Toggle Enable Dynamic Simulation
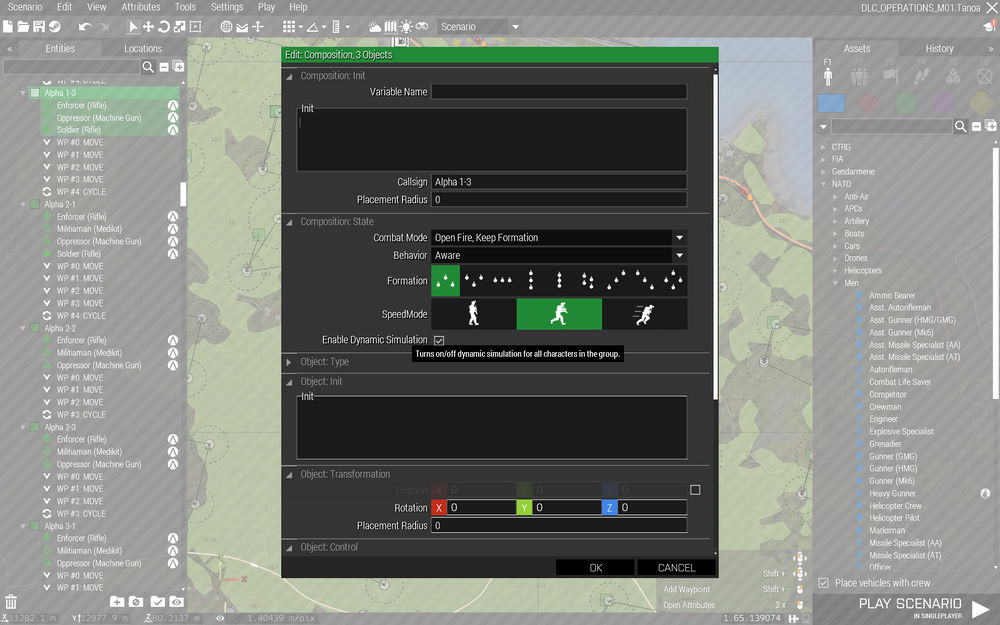The height and width of the screenshot is (625, 1000). point(439,339)
